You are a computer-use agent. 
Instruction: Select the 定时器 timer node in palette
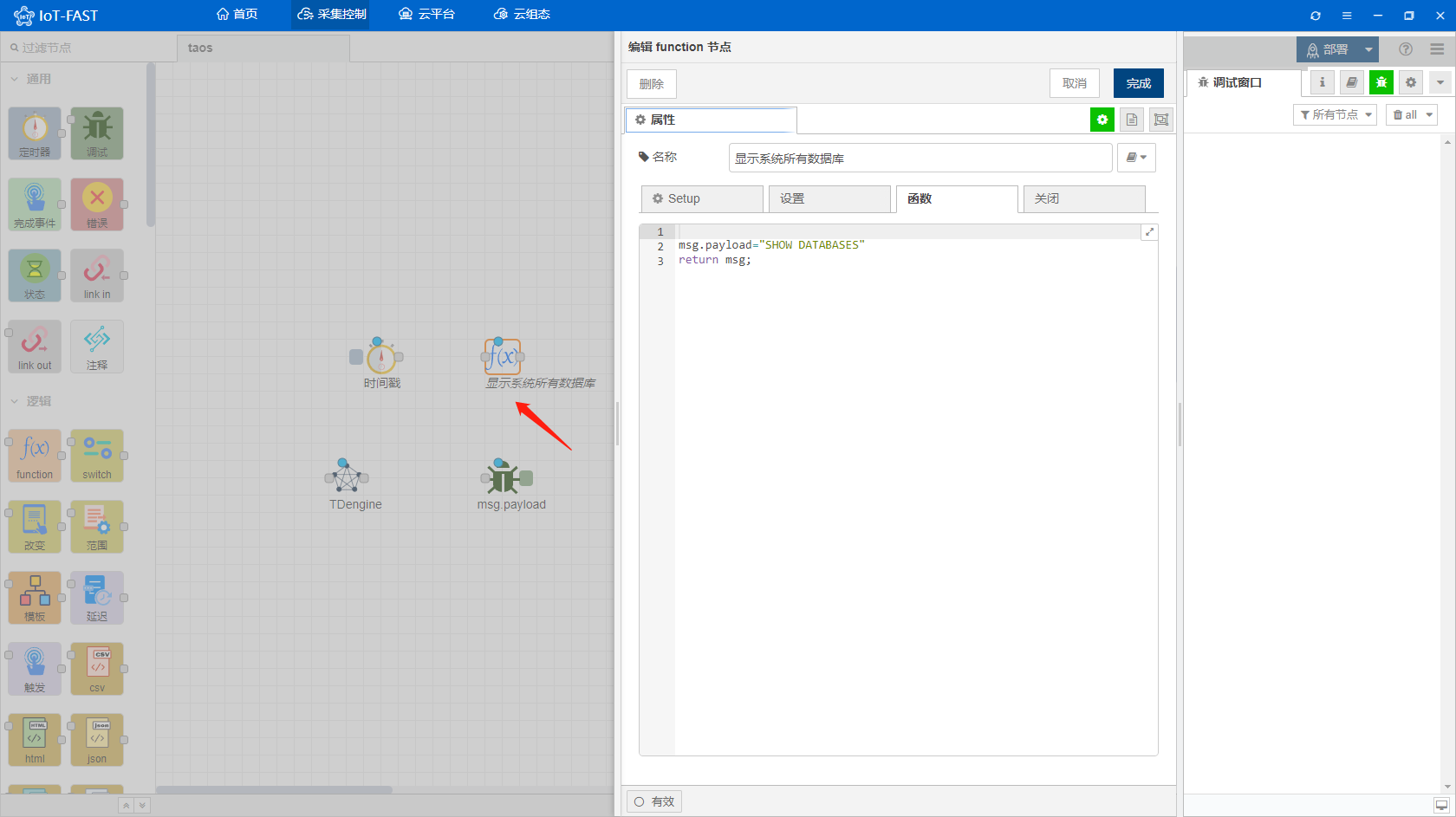click(35, 133)
